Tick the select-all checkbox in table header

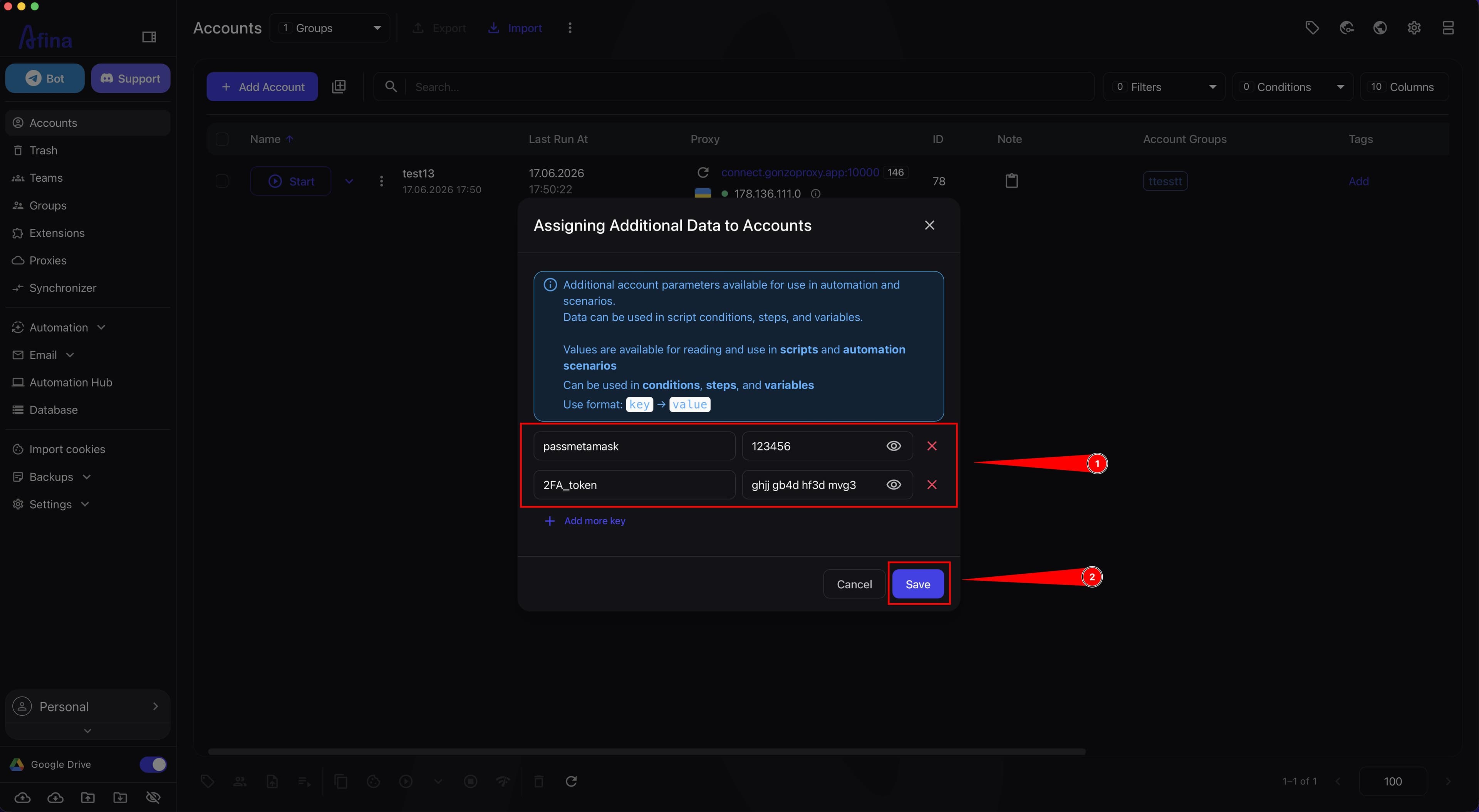point(221,139)
